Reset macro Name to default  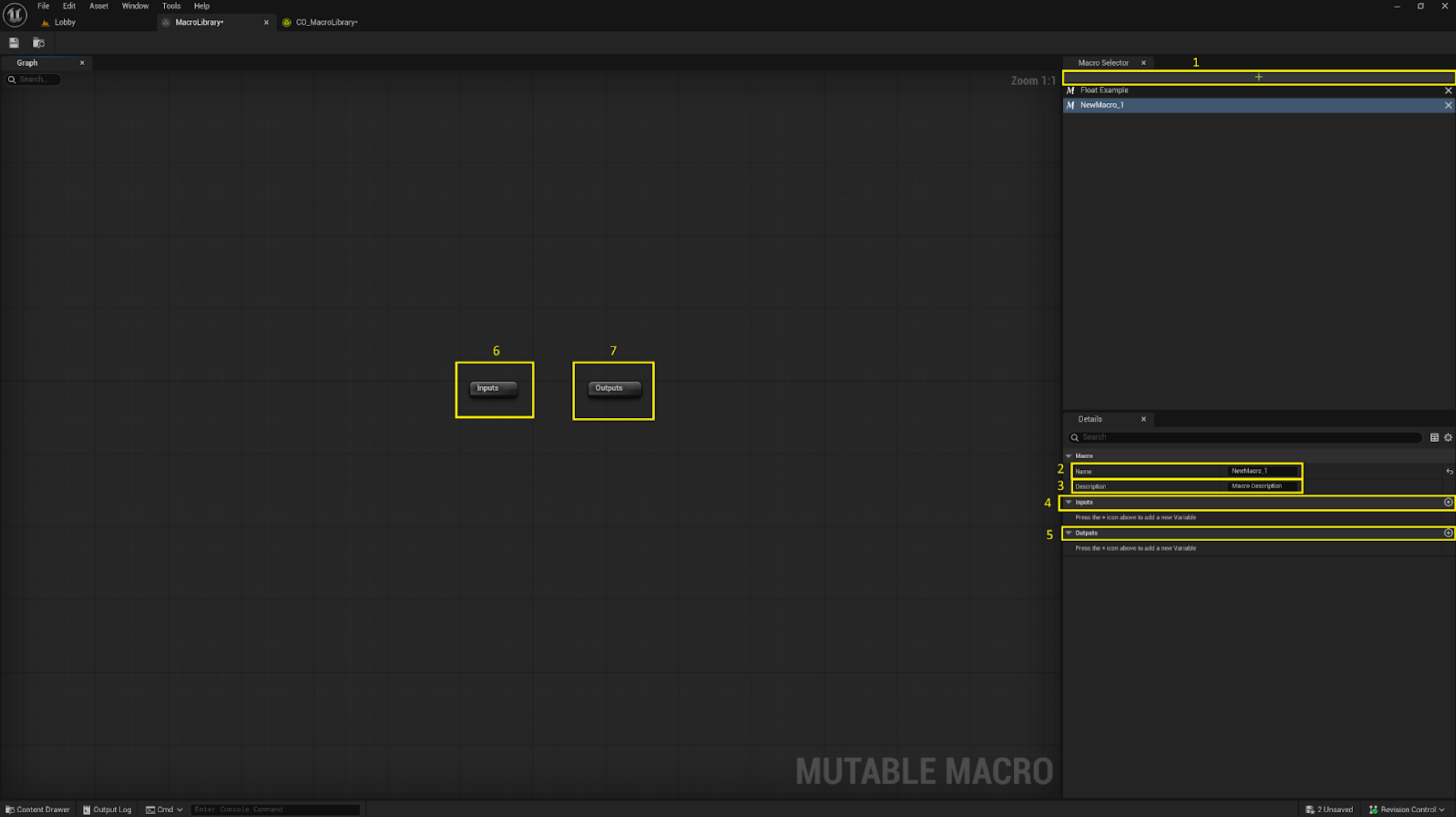tap(1449, 471)
